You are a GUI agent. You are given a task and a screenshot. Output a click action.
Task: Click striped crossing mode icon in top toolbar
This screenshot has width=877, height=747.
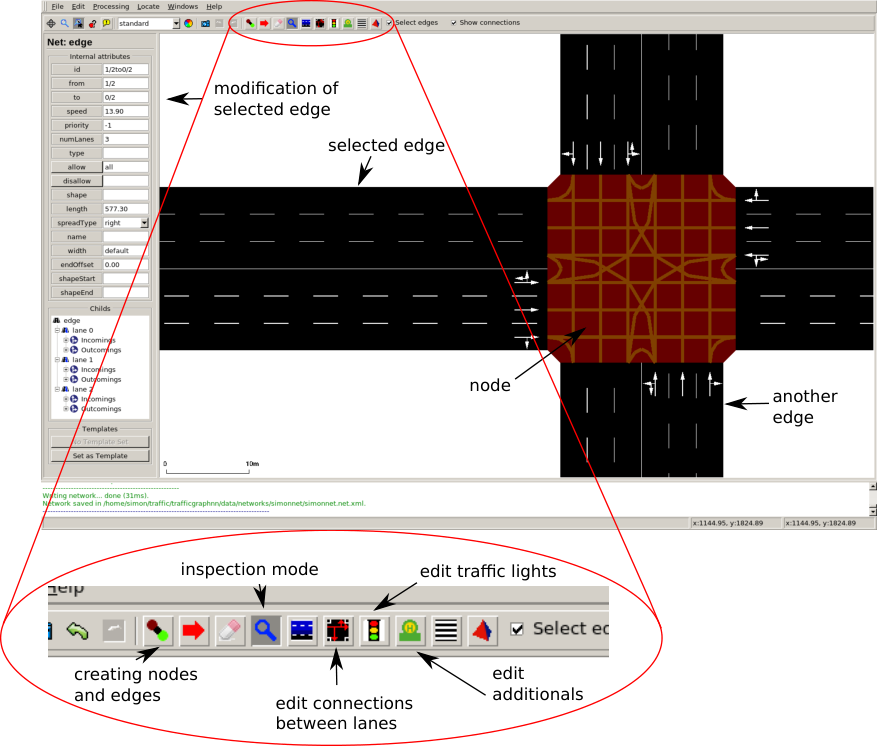coord(362,23)
